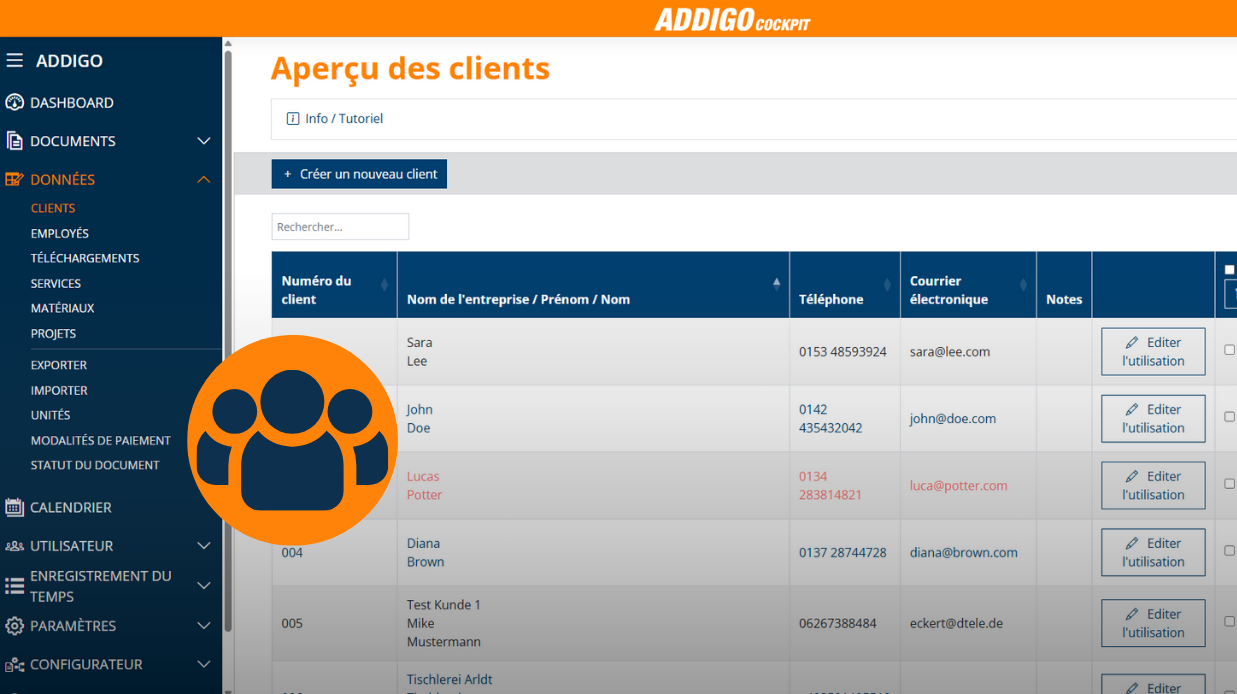Click the Dashboard gauge icon
This screenshot has height=694, width=1237.
14,103
